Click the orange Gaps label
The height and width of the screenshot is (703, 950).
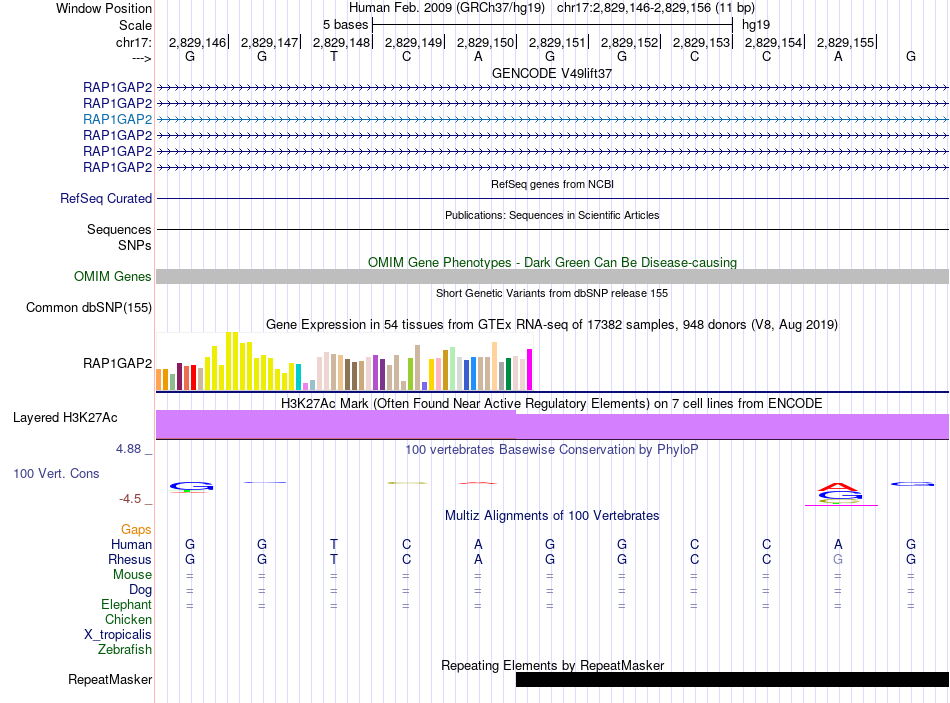tap(136, 530)
